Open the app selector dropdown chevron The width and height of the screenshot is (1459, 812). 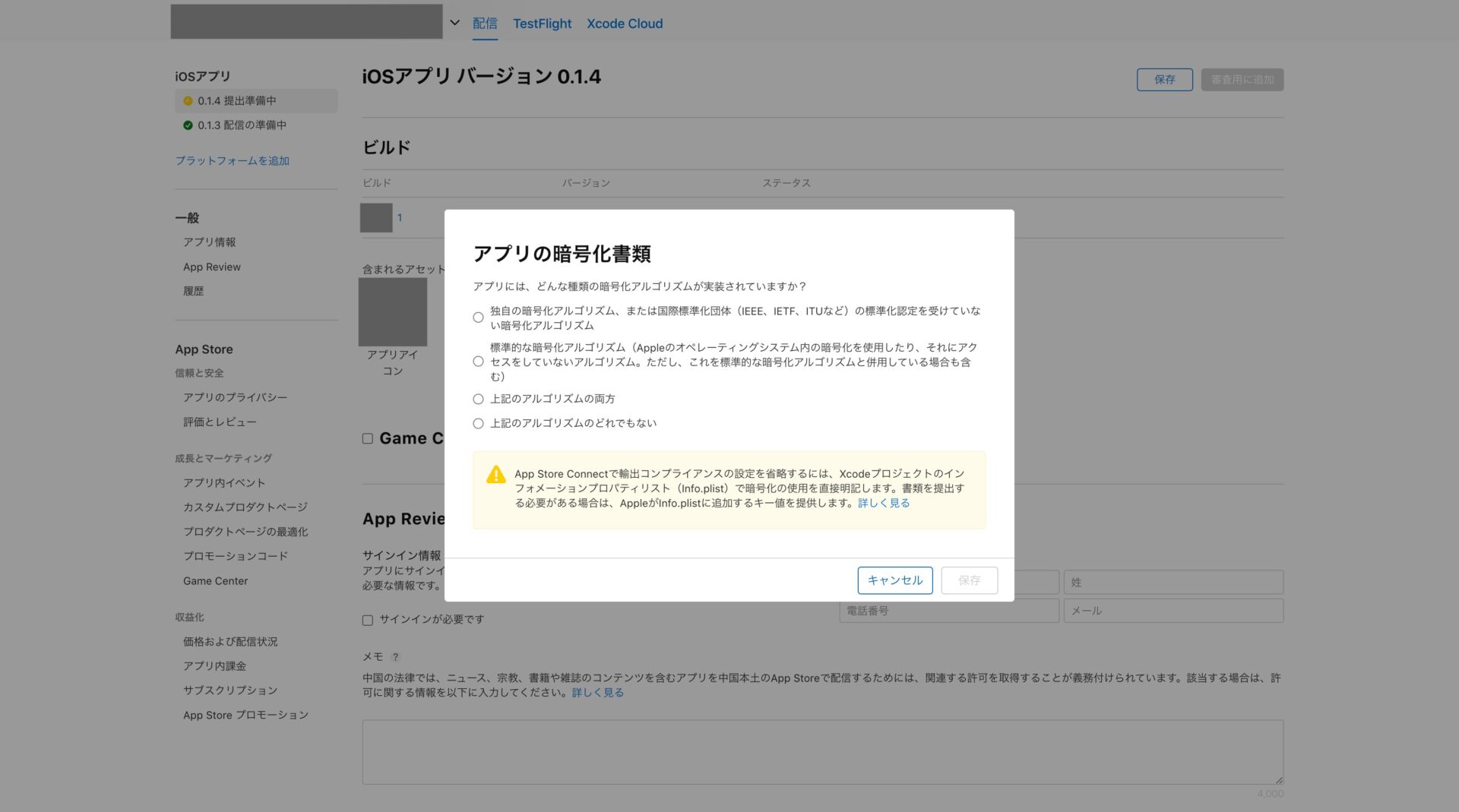tap(454, 23)
